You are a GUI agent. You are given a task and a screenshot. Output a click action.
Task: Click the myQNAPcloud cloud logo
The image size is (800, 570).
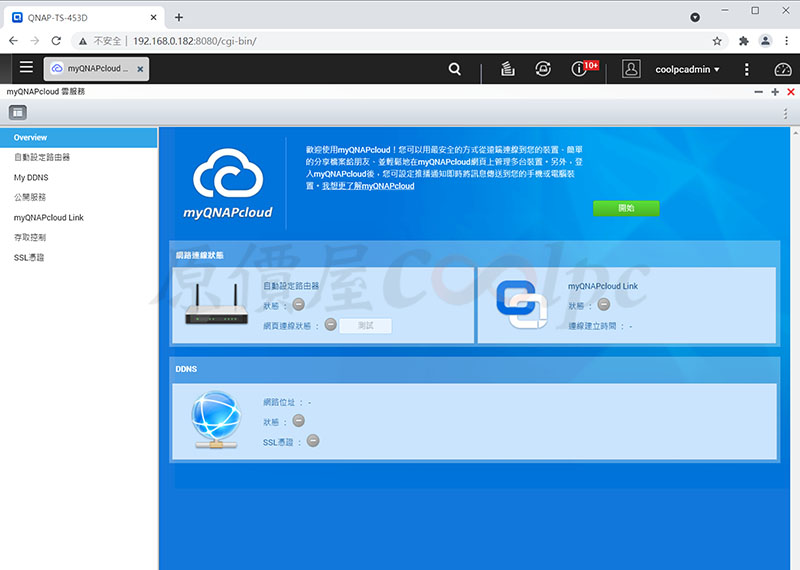tap(228, 183)
